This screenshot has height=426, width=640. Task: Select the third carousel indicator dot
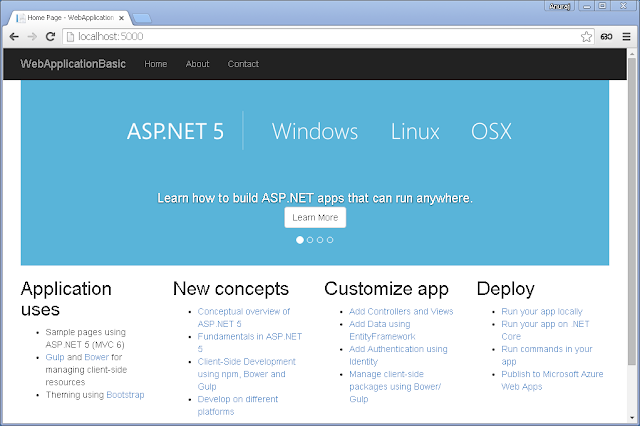[320, 240]
